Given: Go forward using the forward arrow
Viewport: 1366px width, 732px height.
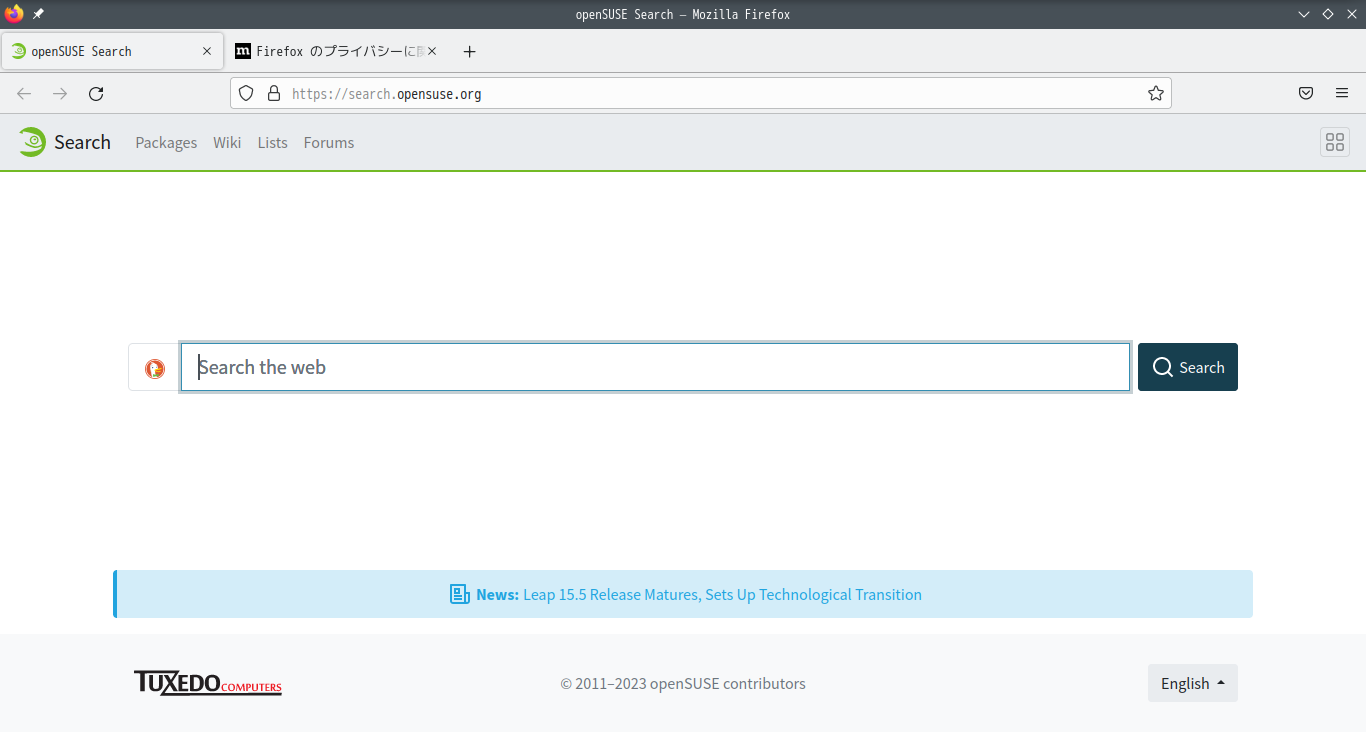Looking at the screenshot, I should click(x=60, y=93).
